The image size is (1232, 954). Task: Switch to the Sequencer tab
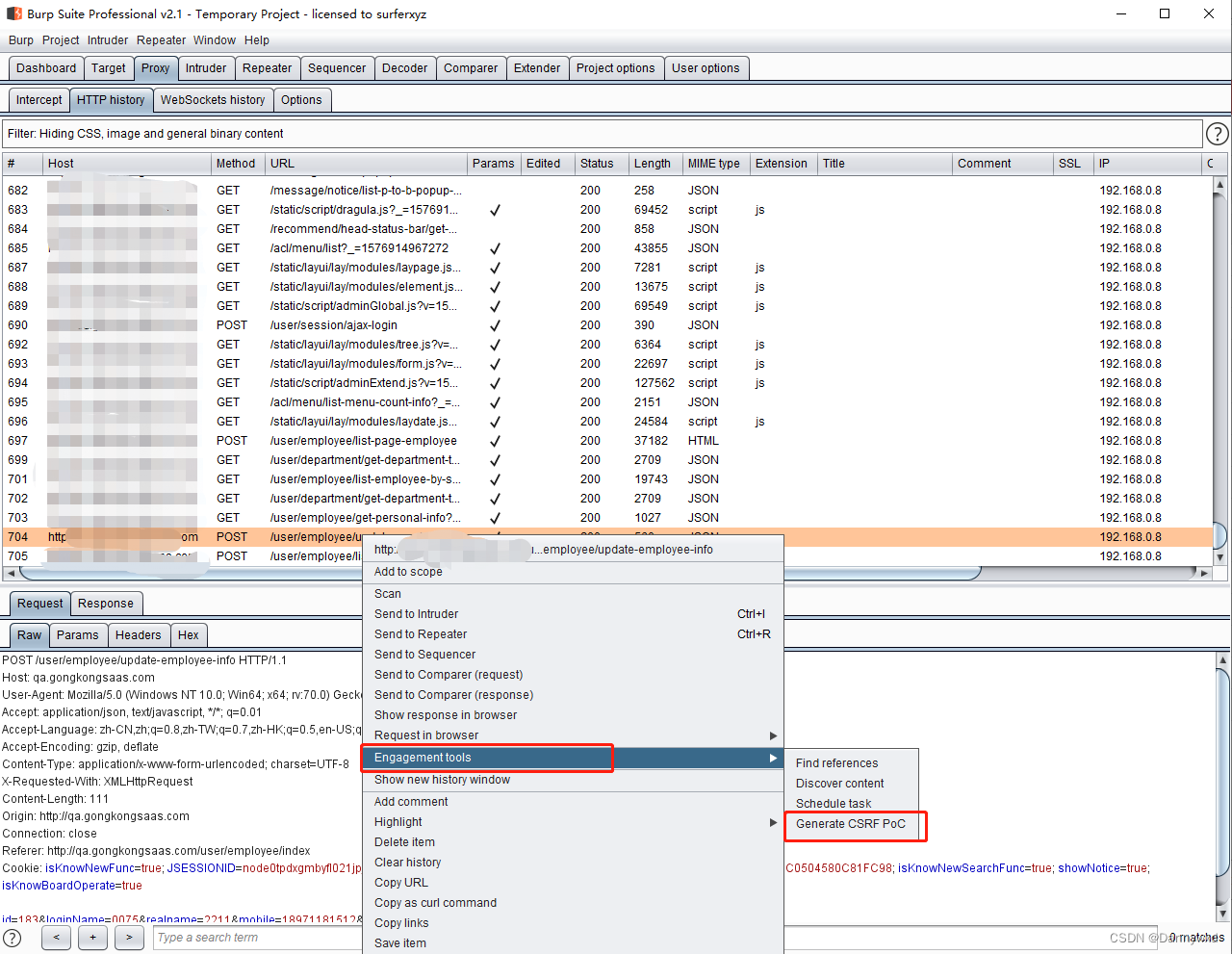click(337, 68)
